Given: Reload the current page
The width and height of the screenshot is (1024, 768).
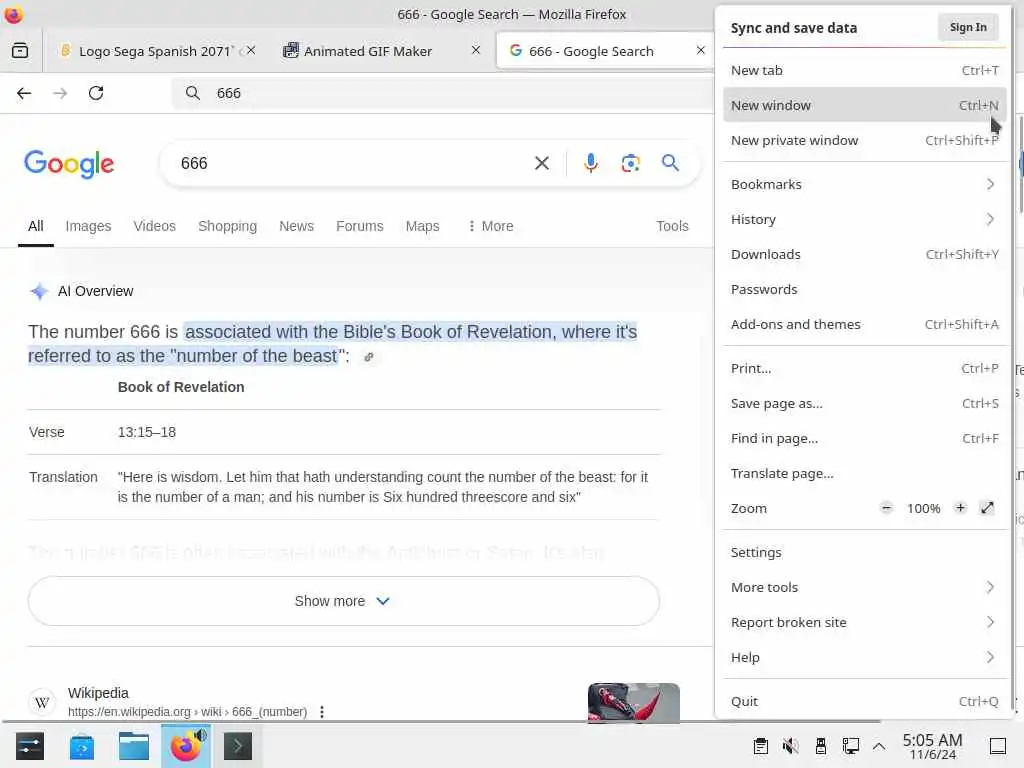Looking at the screenshot, I should pos(96,93).
